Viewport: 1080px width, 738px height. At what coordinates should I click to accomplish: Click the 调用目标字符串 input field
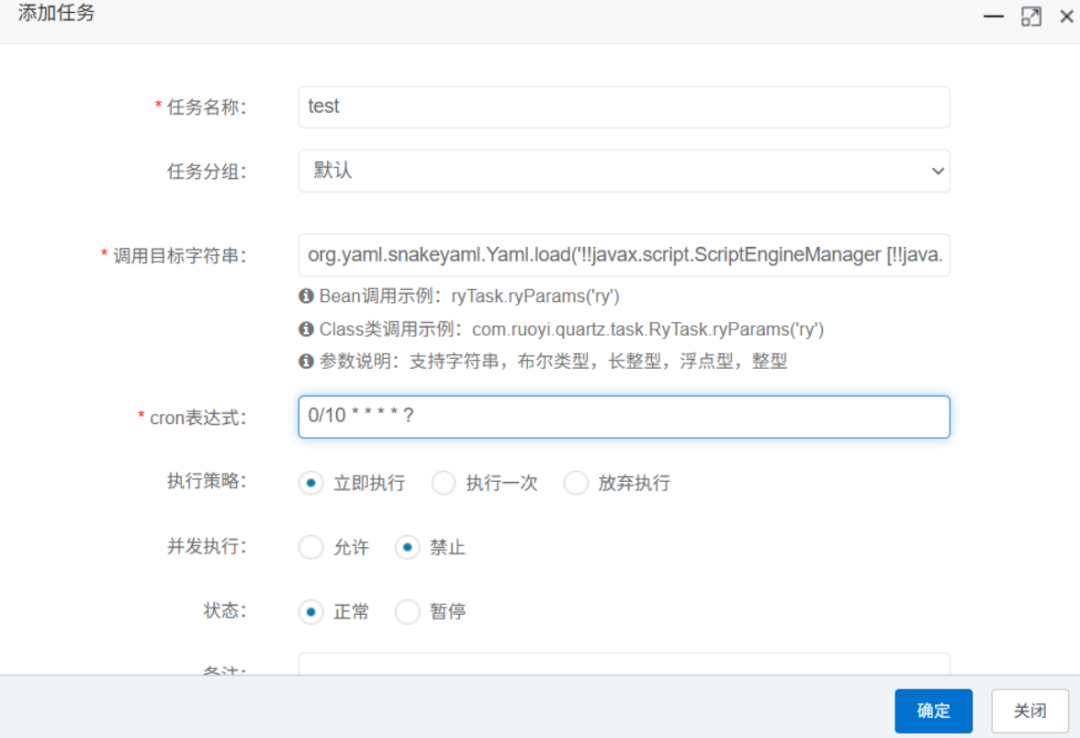point(624,255)
